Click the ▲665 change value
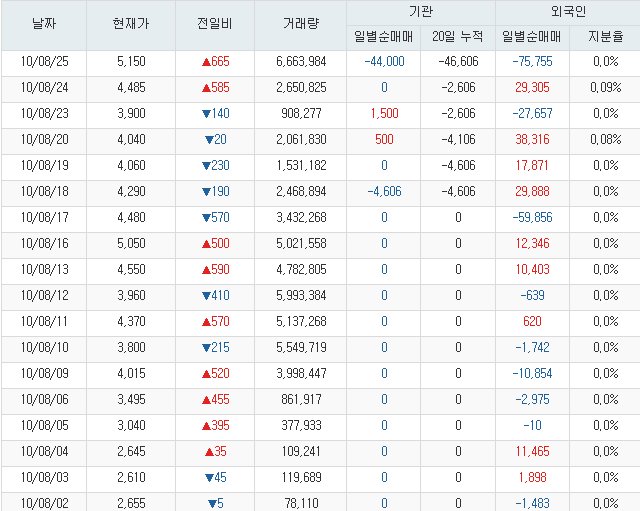The height and width of the screenshot is (511, 640). (x=216, y=62)
